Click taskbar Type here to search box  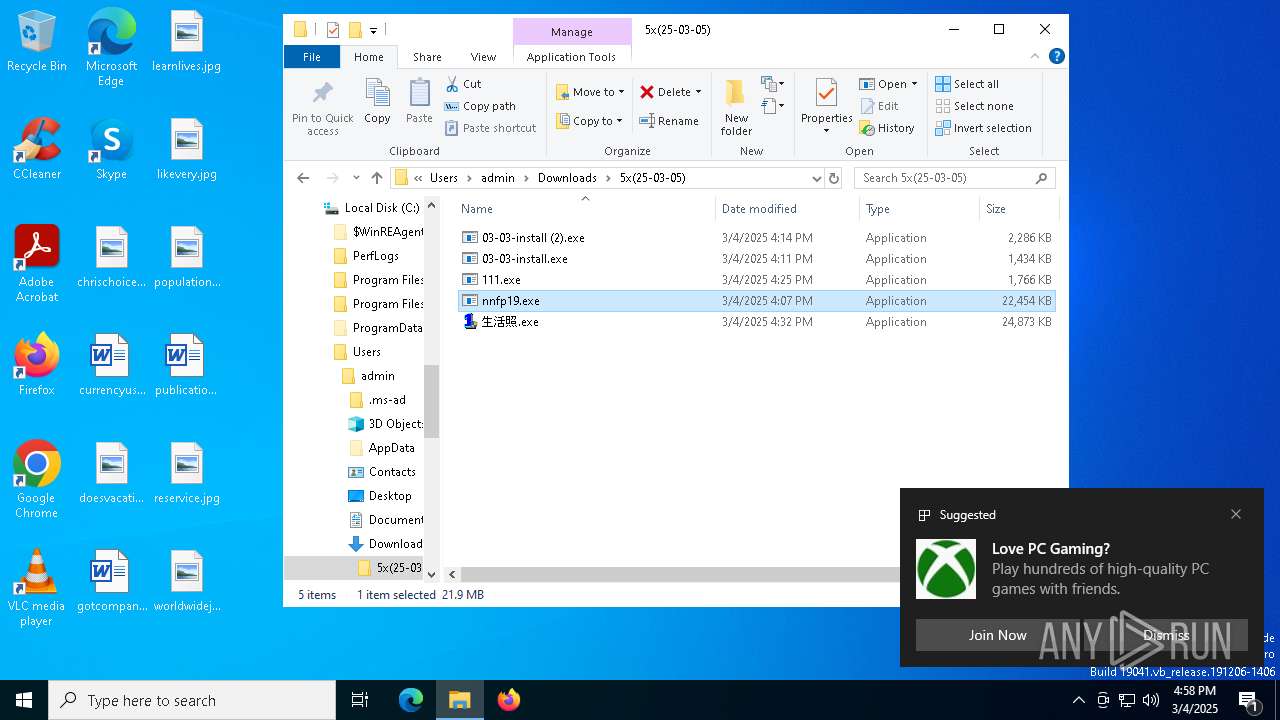[192, 700]
